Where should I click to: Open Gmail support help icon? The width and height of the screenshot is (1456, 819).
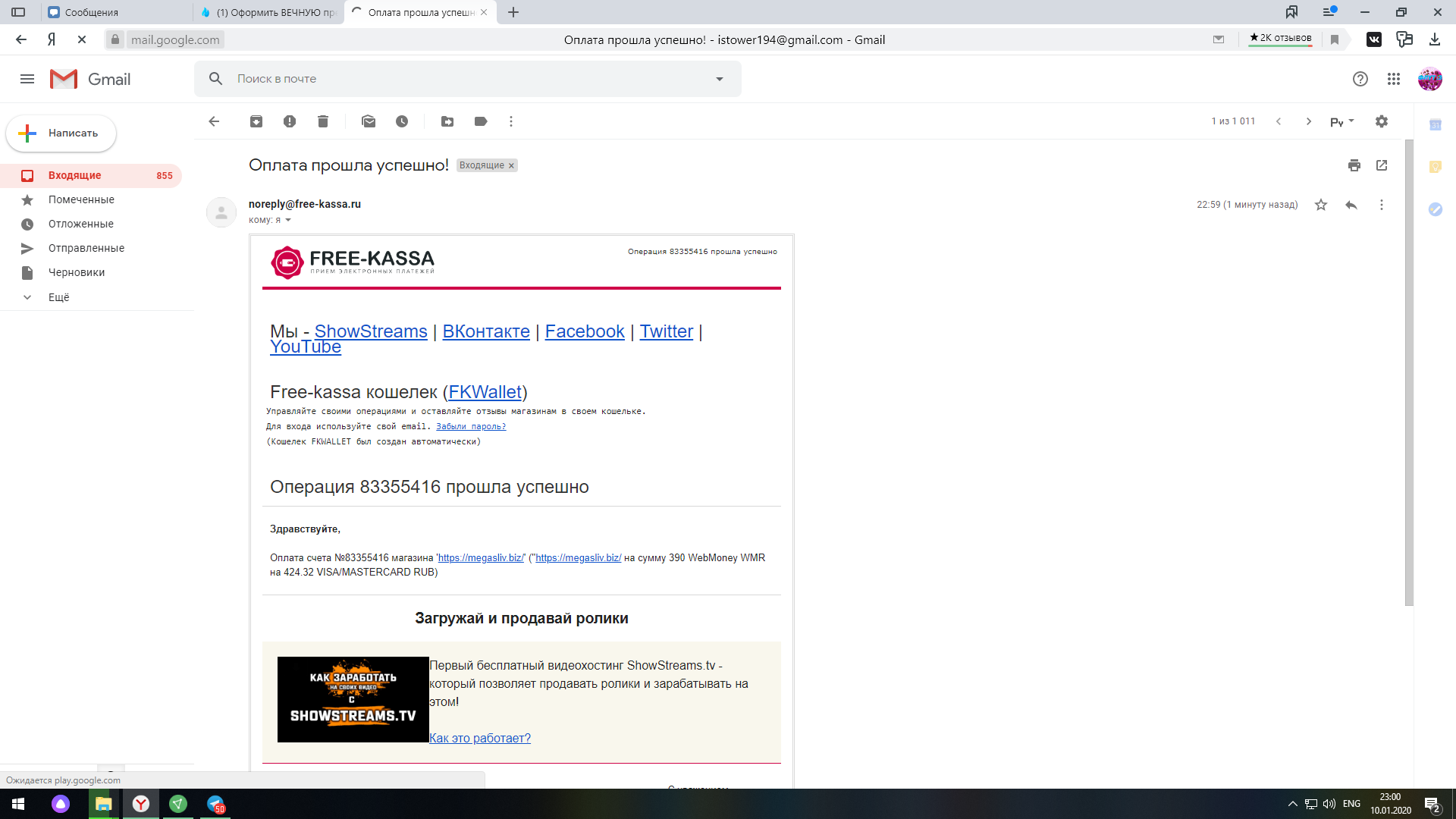click(x=1360, y=79)
